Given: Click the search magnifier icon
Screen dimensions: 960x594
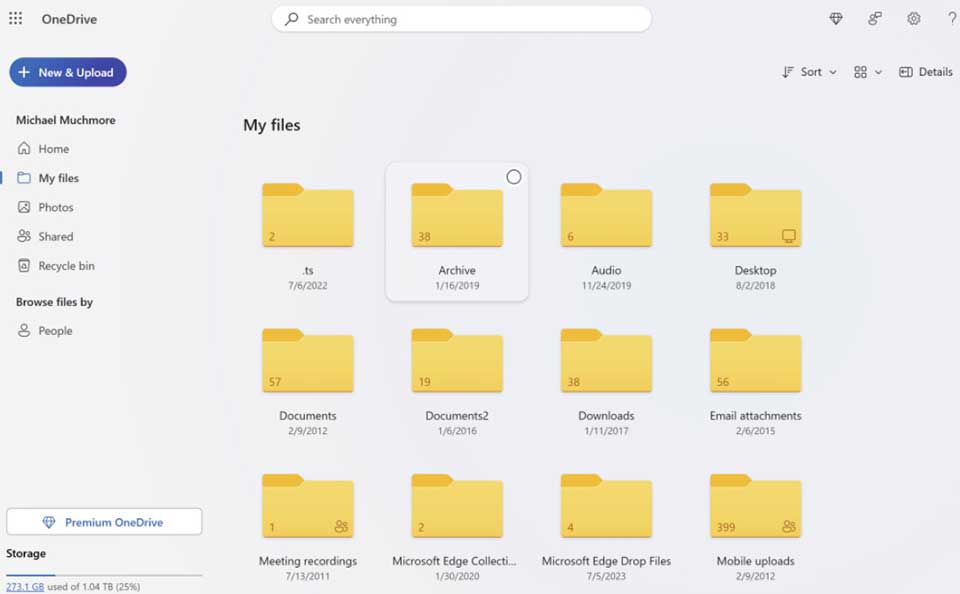Looking at the screenshot, I should (x=292, y=19).
